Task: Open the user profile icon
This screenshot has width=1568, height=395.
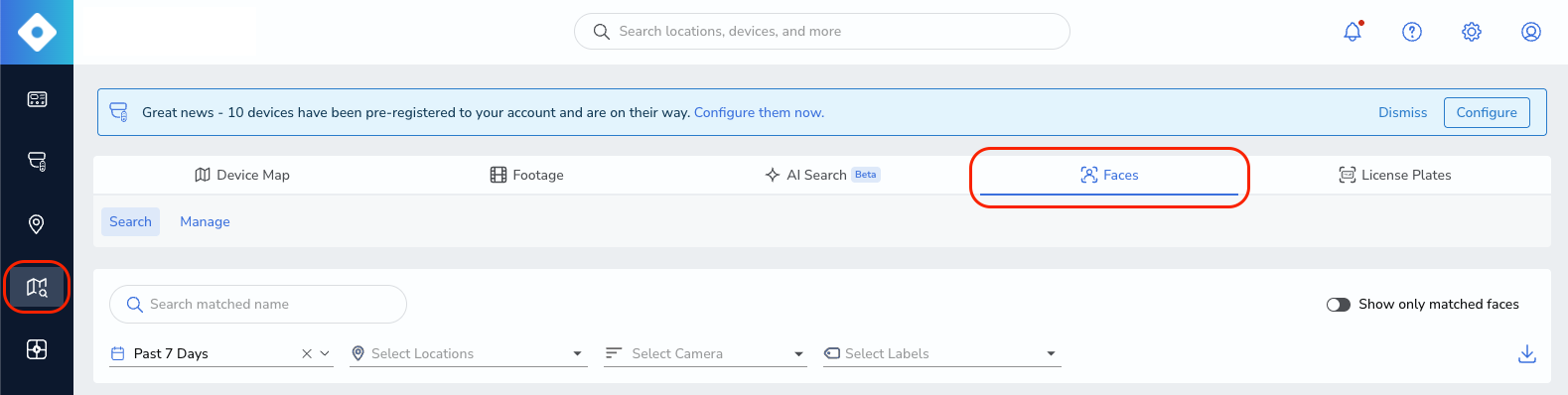Action: [1531, 32]
